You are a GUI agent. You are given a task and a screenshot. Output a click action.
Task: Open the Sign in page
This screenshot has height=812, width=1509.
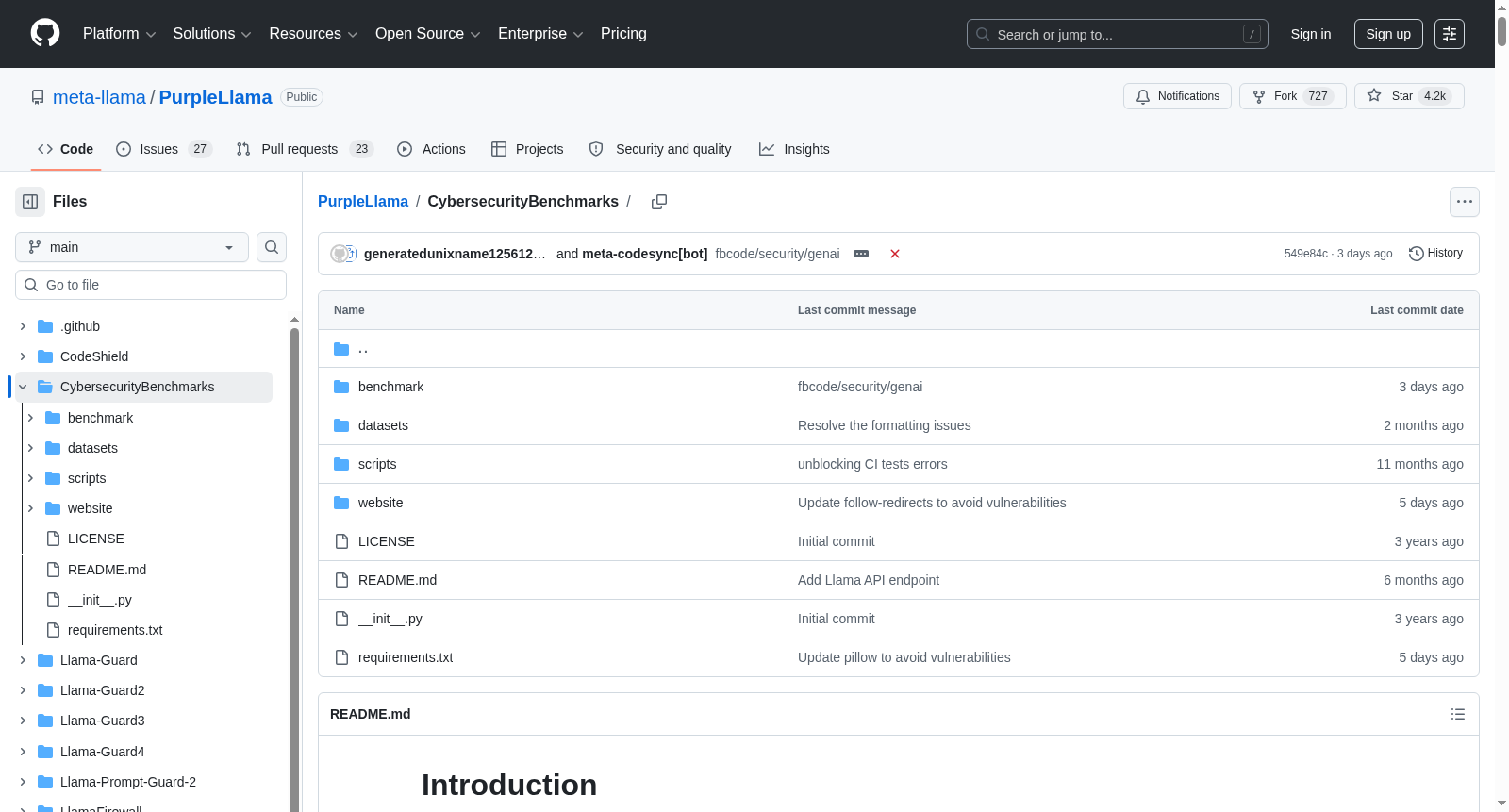click(1311, 34)
